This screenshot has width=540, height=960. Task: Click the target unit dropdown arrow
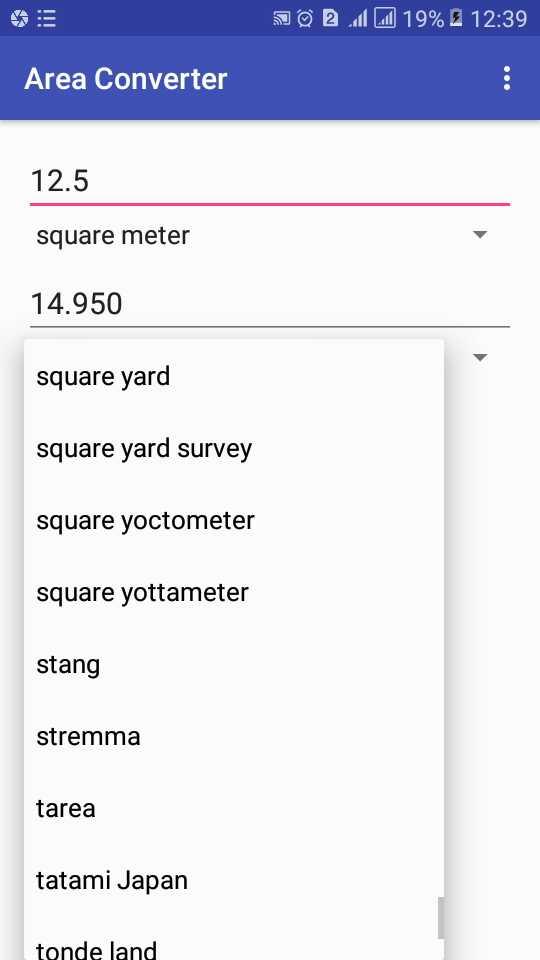(x=481, y=357)
